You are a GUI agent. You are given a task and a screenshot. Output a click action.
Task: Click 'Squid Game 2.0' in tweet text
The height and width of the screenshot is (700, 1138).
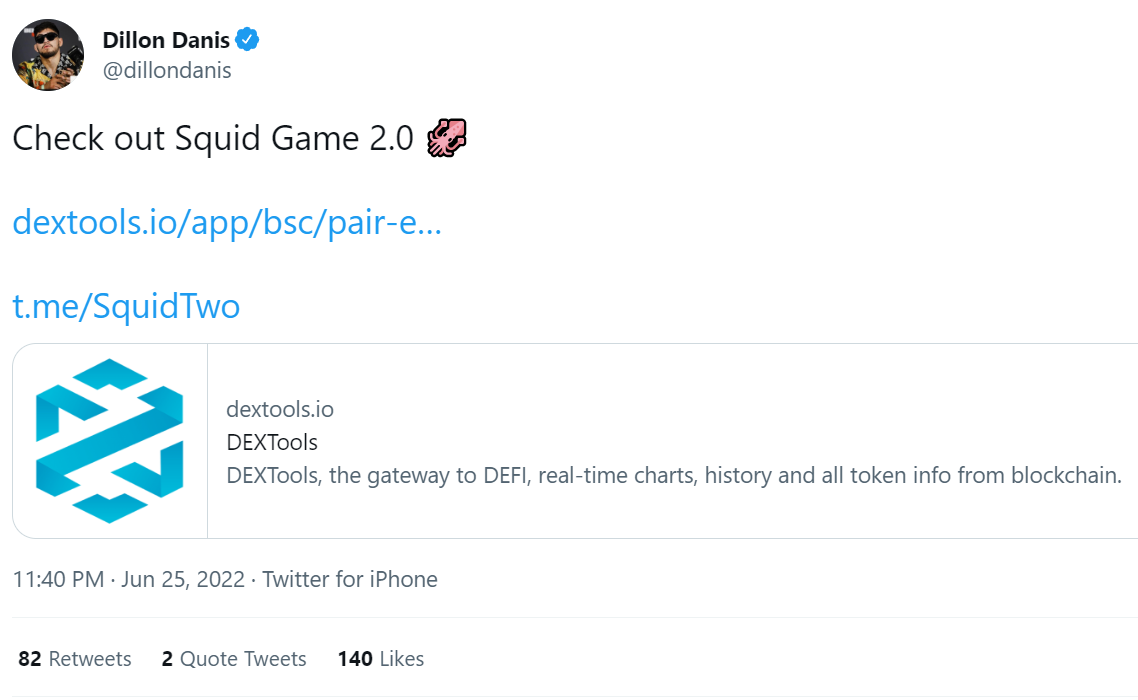(x=294, y=138)
